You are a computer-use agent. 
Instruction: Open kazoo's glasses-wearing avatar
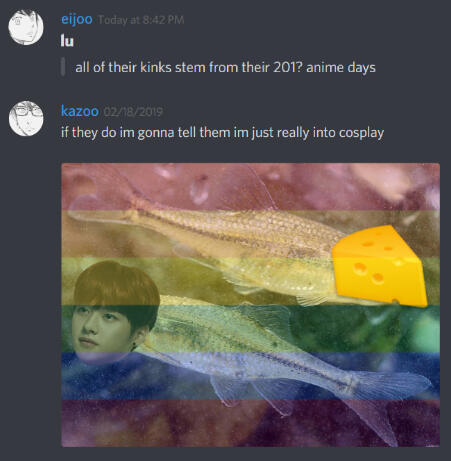pyautogui.click(x=26, y=118)
